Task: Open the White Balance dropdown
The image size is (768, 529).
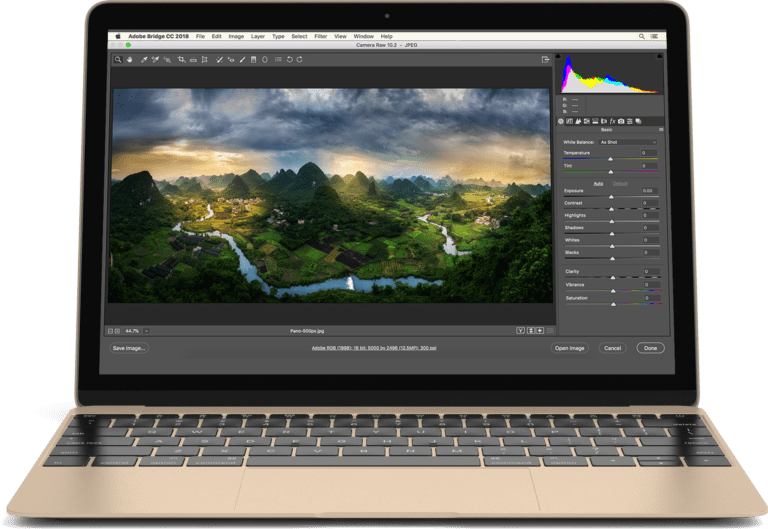Action: point(627,142)
